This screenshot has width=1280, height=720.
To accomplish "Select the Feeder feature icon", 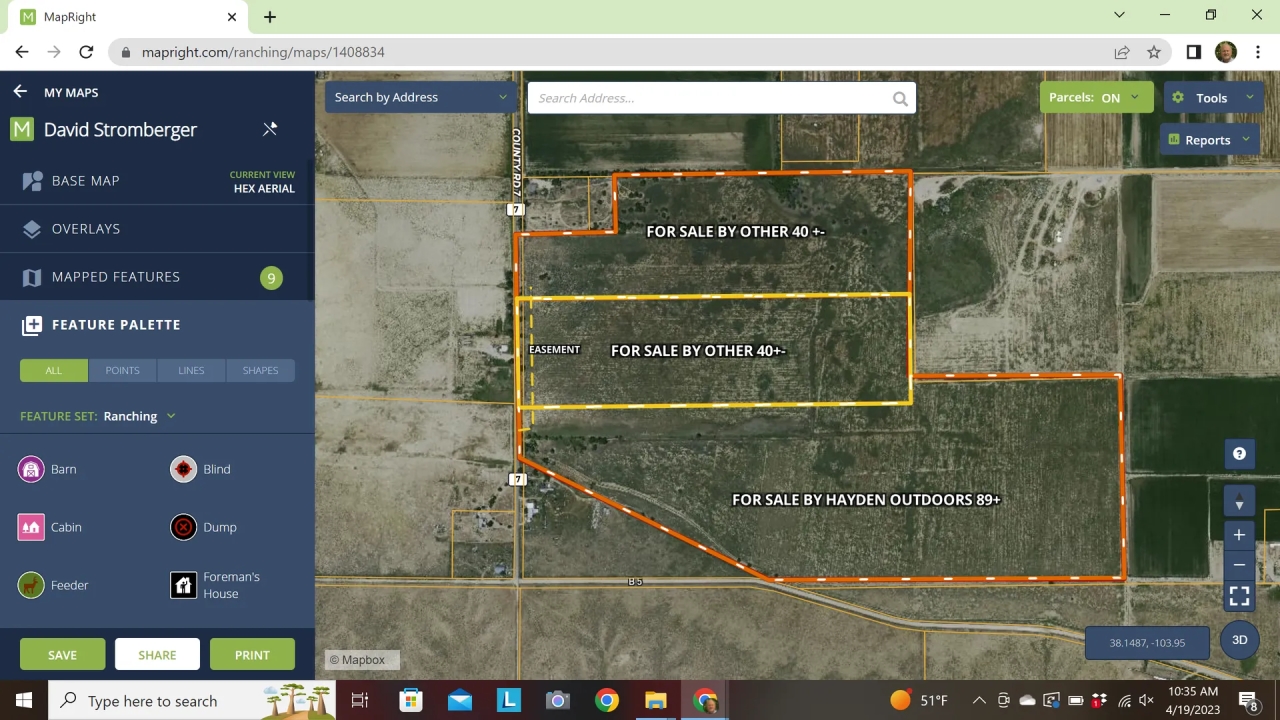I will point(31,585).
